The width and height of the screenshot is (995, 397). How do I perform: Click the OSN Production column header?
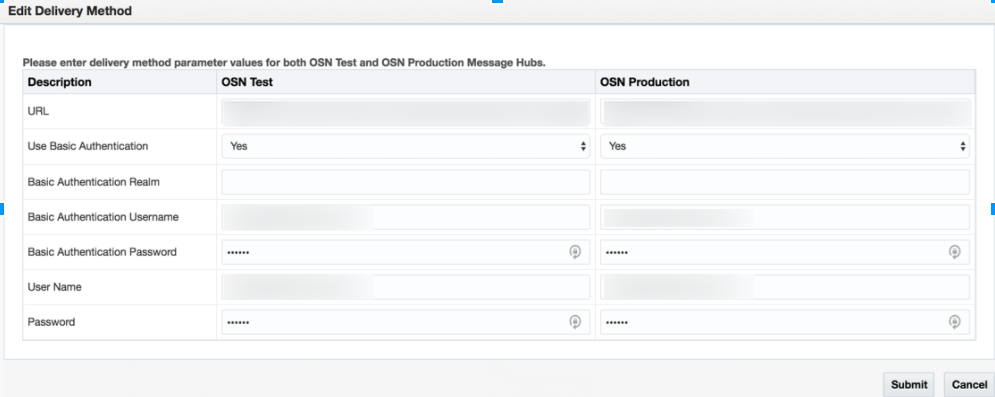645,82
